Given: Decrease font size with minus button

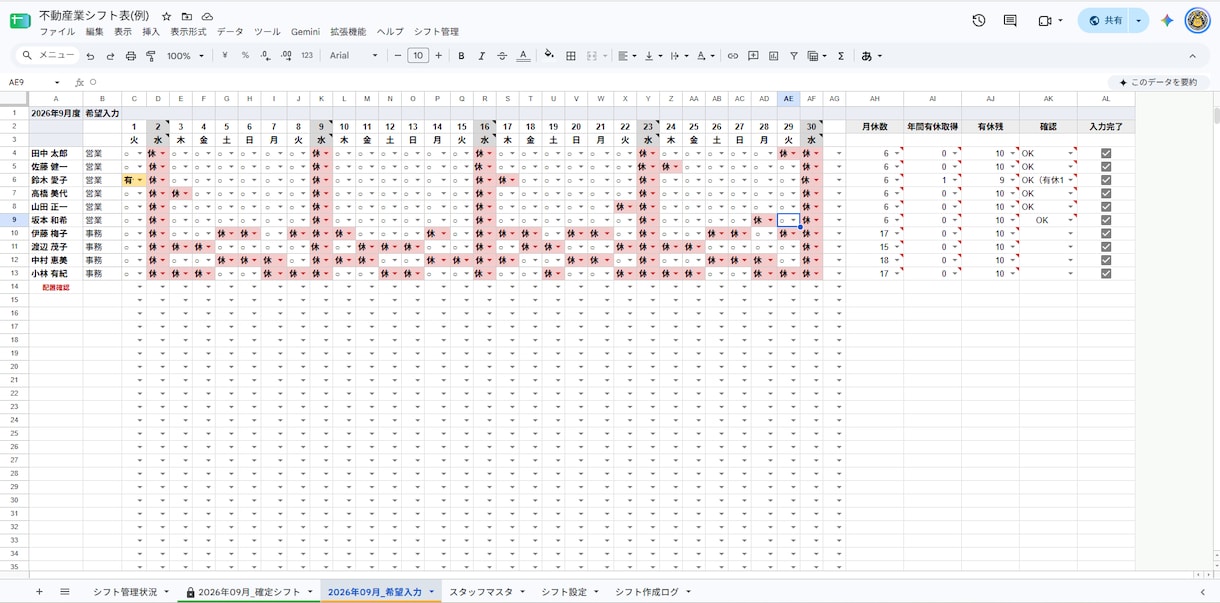Looking at the screenshot, I should click(398, 56).
